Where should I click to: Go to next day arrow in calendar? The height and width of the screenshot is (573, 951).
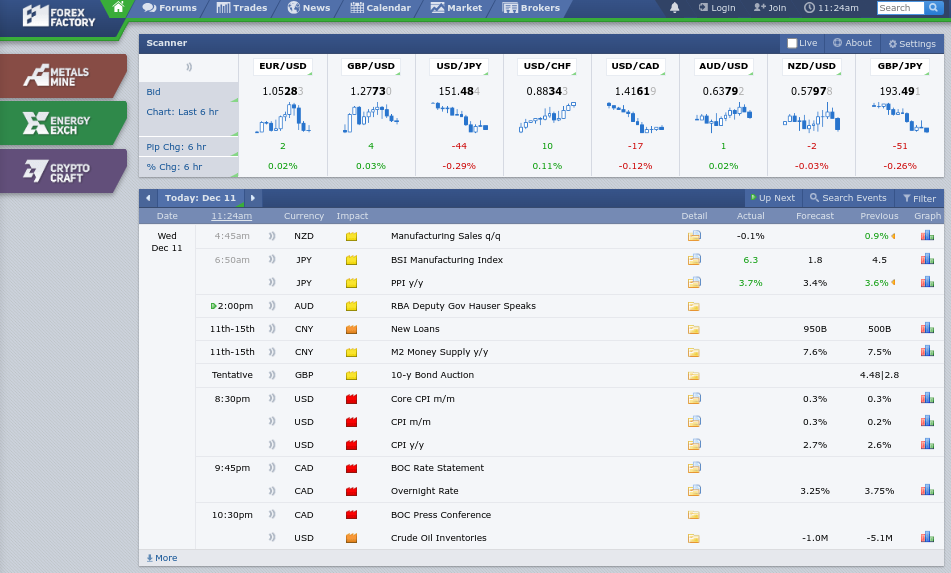tap(253, 198)
